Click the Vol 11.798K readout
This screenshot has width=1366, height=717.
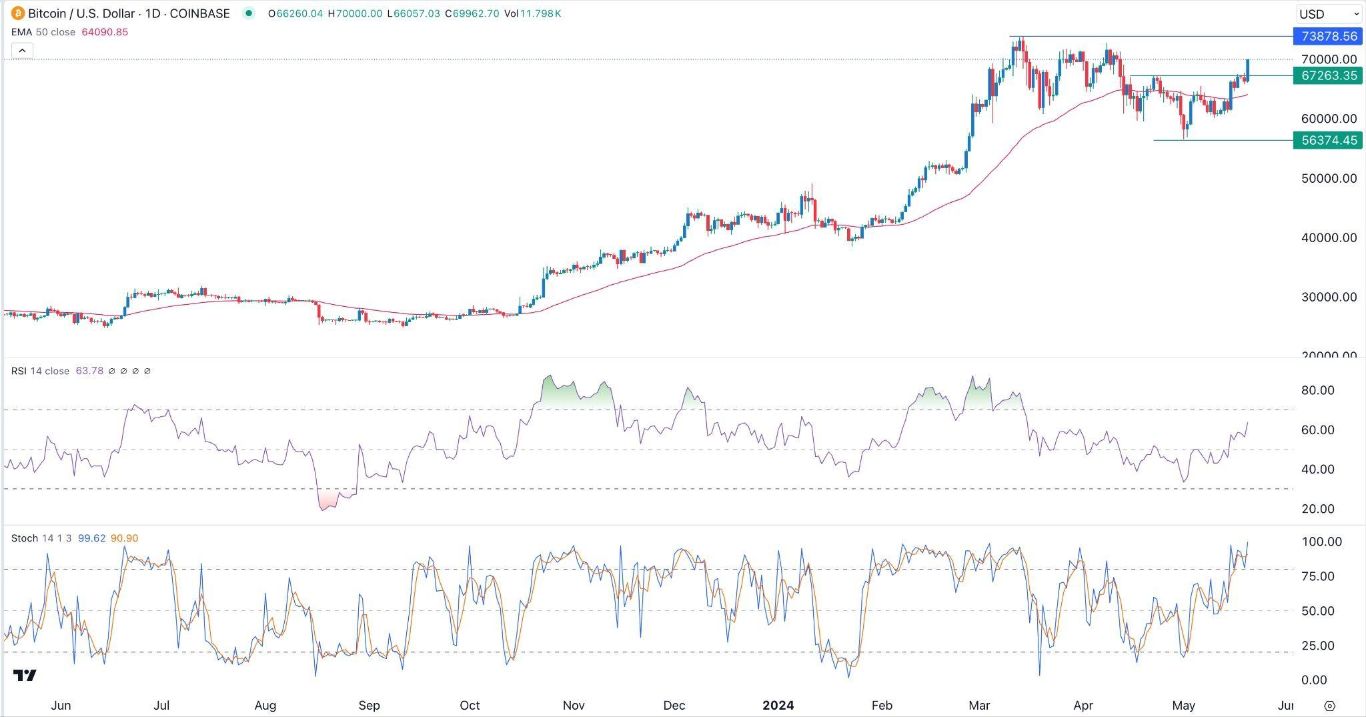click(540, 14)
